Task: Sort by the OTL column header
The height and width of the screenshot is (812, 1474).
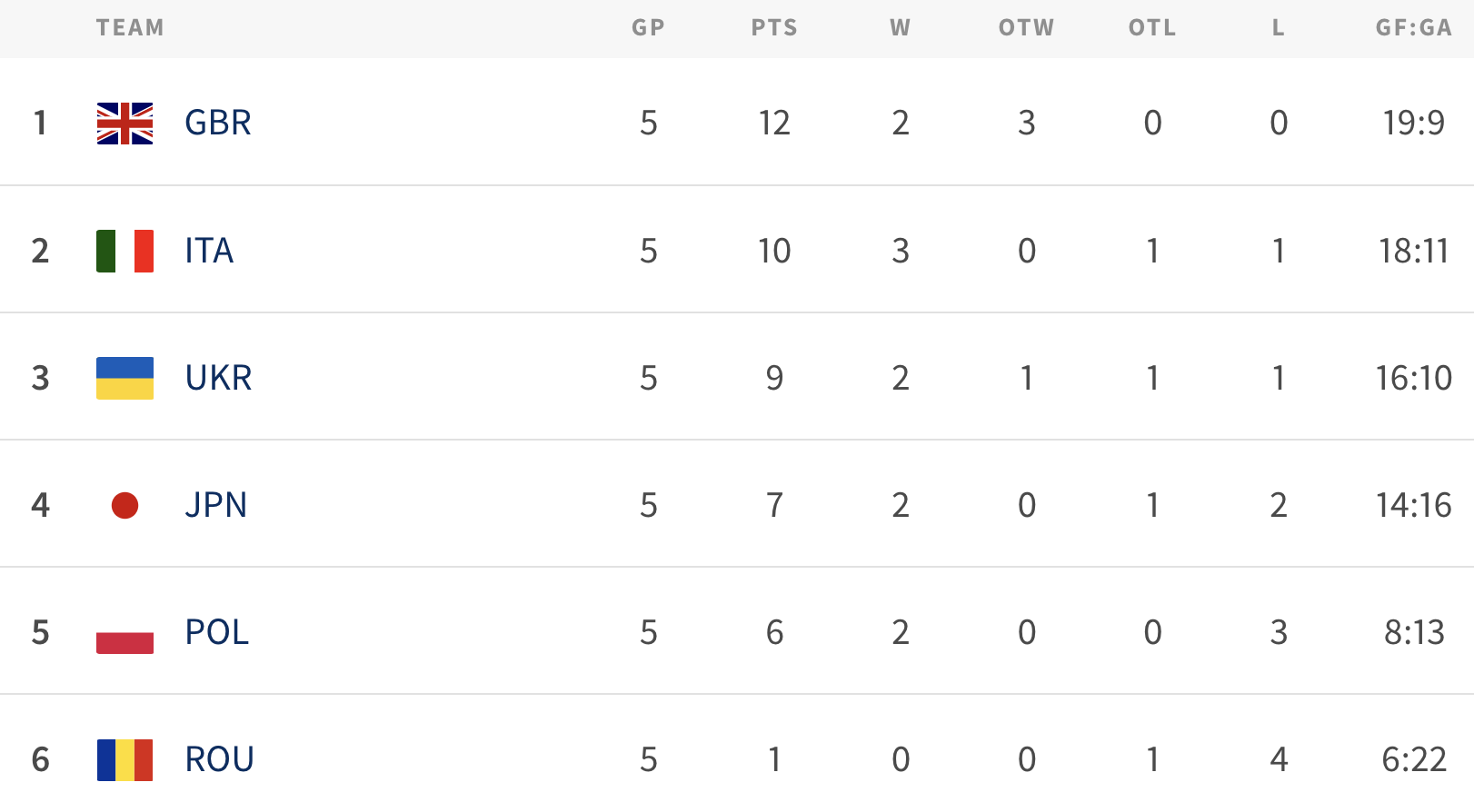Action: (1152, 28)
